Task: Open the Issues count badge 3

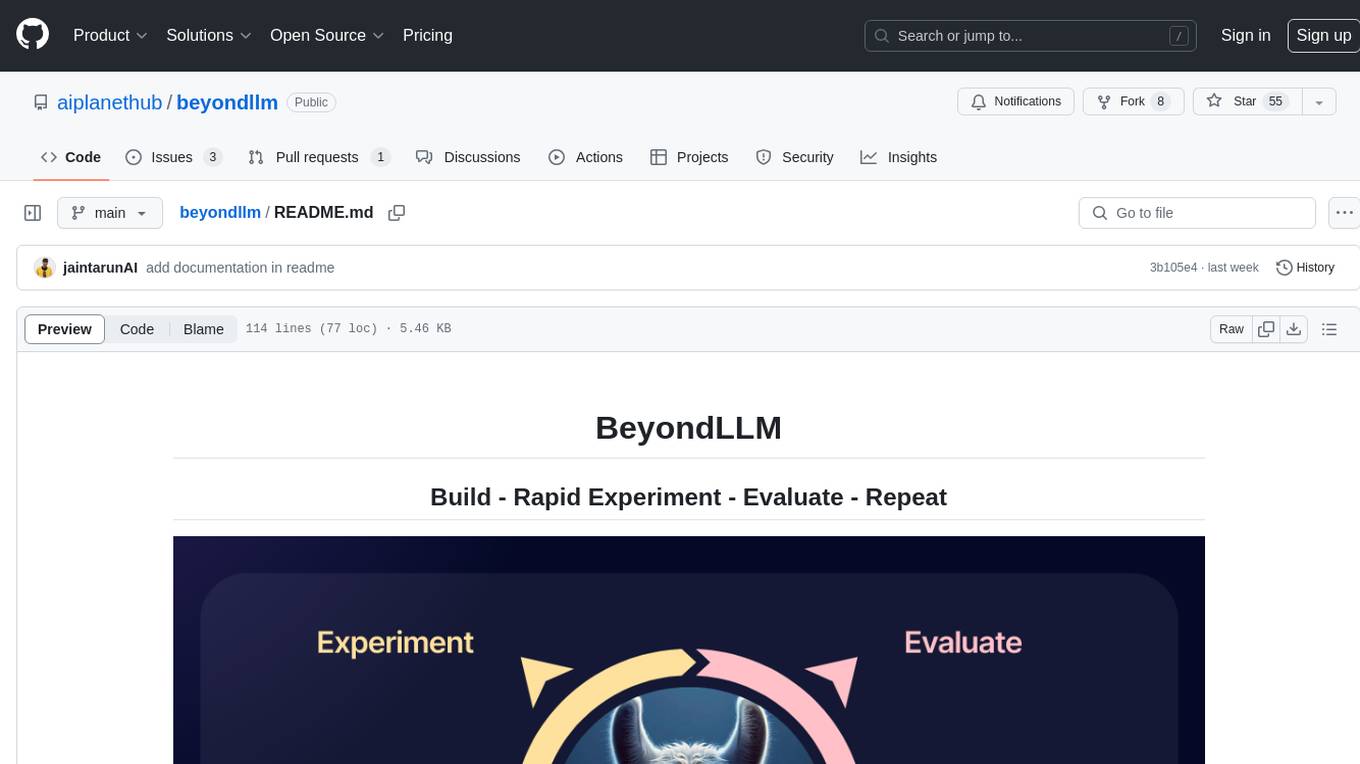Action: click(212, 157)
